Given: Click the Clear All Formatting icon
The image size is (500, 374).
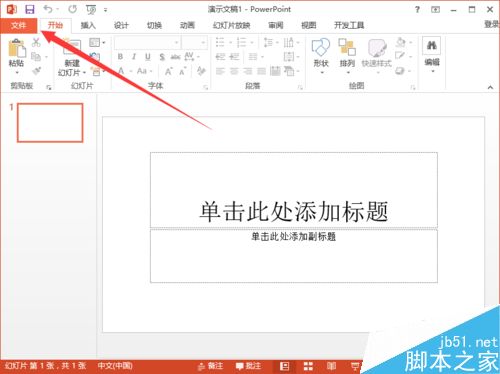Looking at the screenshot, I should click(x=201, y=71).
